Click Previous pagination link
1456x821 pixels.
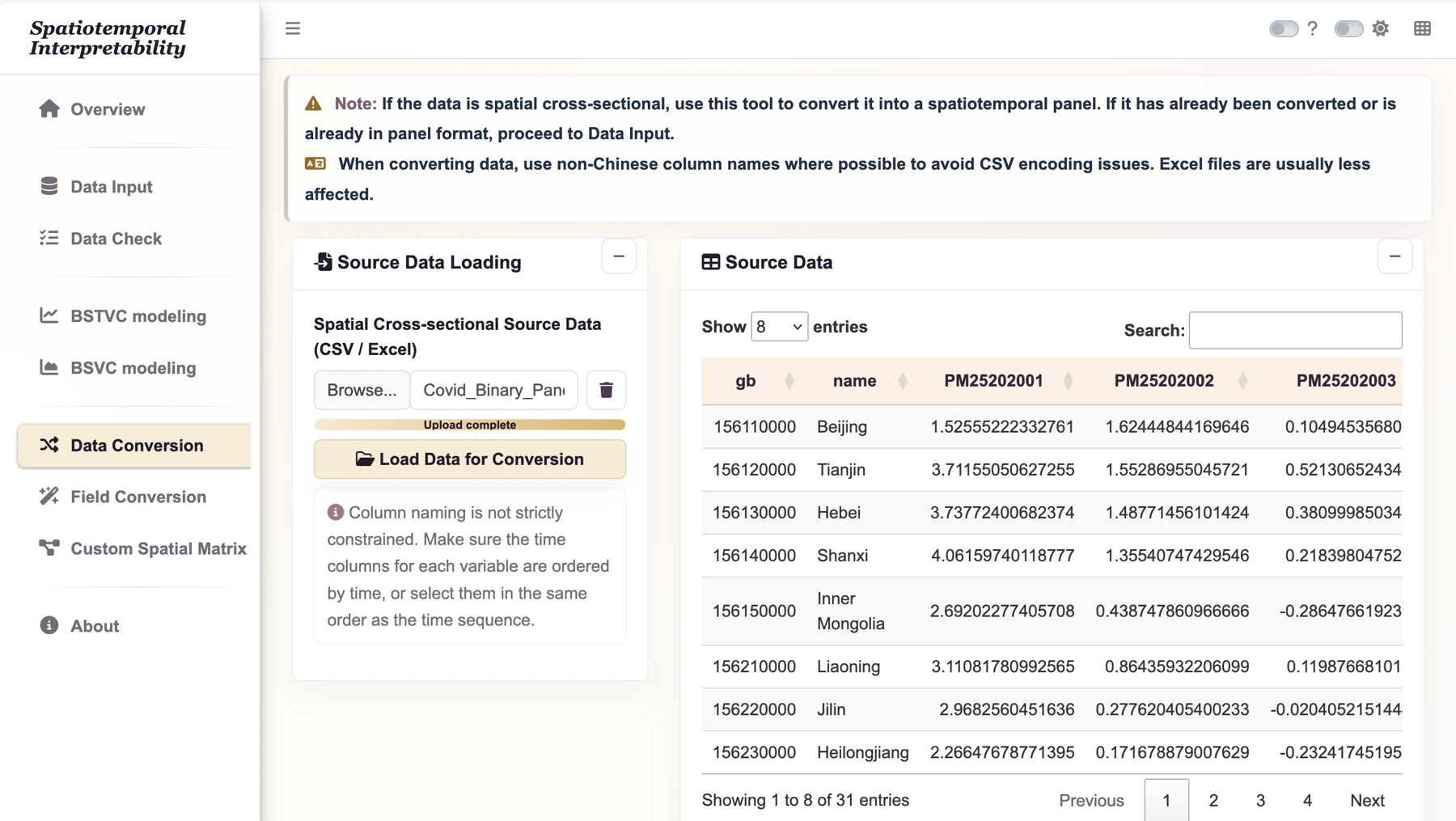(x=1091, y=800)
